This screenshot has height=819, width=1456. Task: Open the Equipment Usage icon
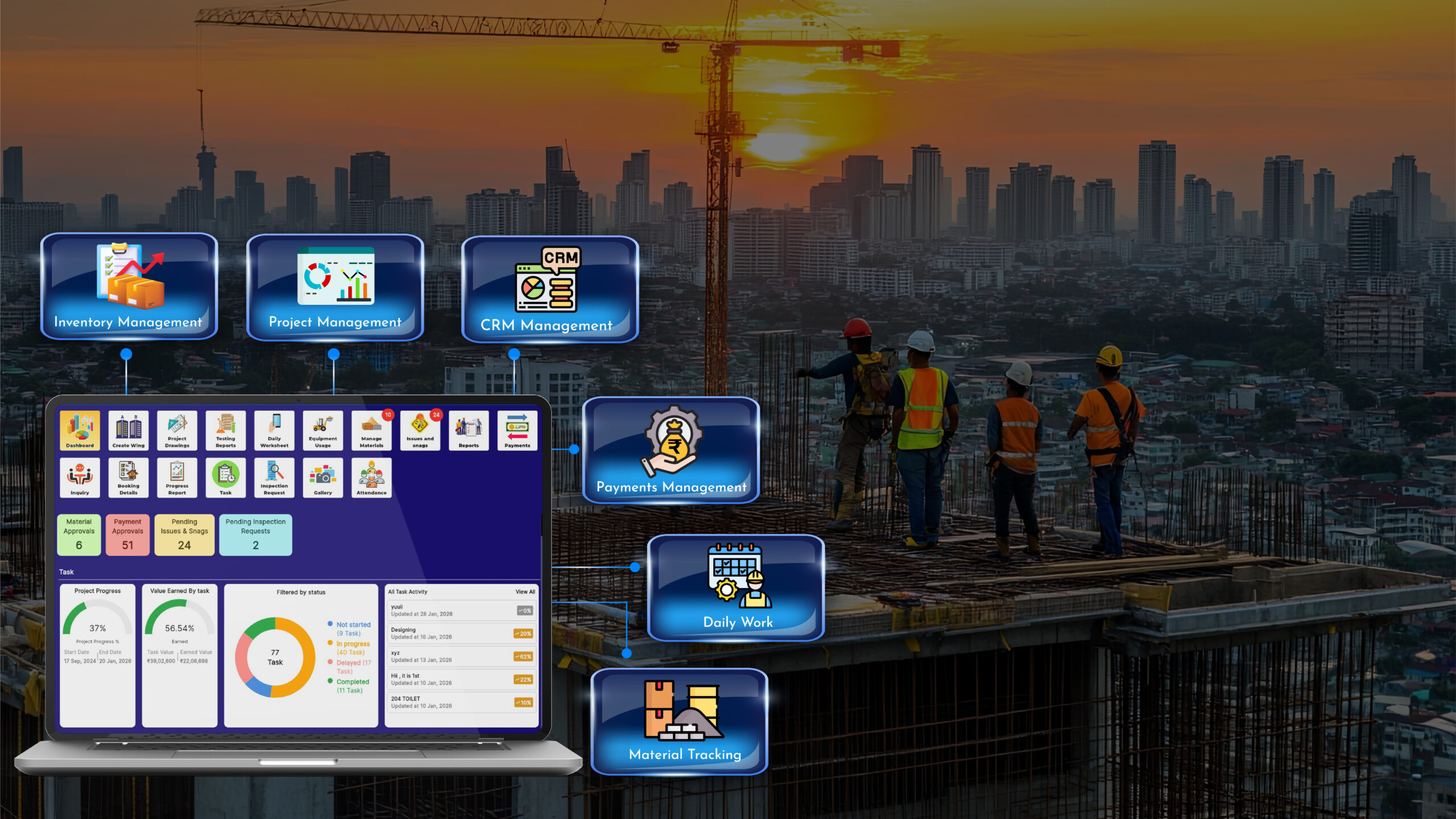point(322,430)
